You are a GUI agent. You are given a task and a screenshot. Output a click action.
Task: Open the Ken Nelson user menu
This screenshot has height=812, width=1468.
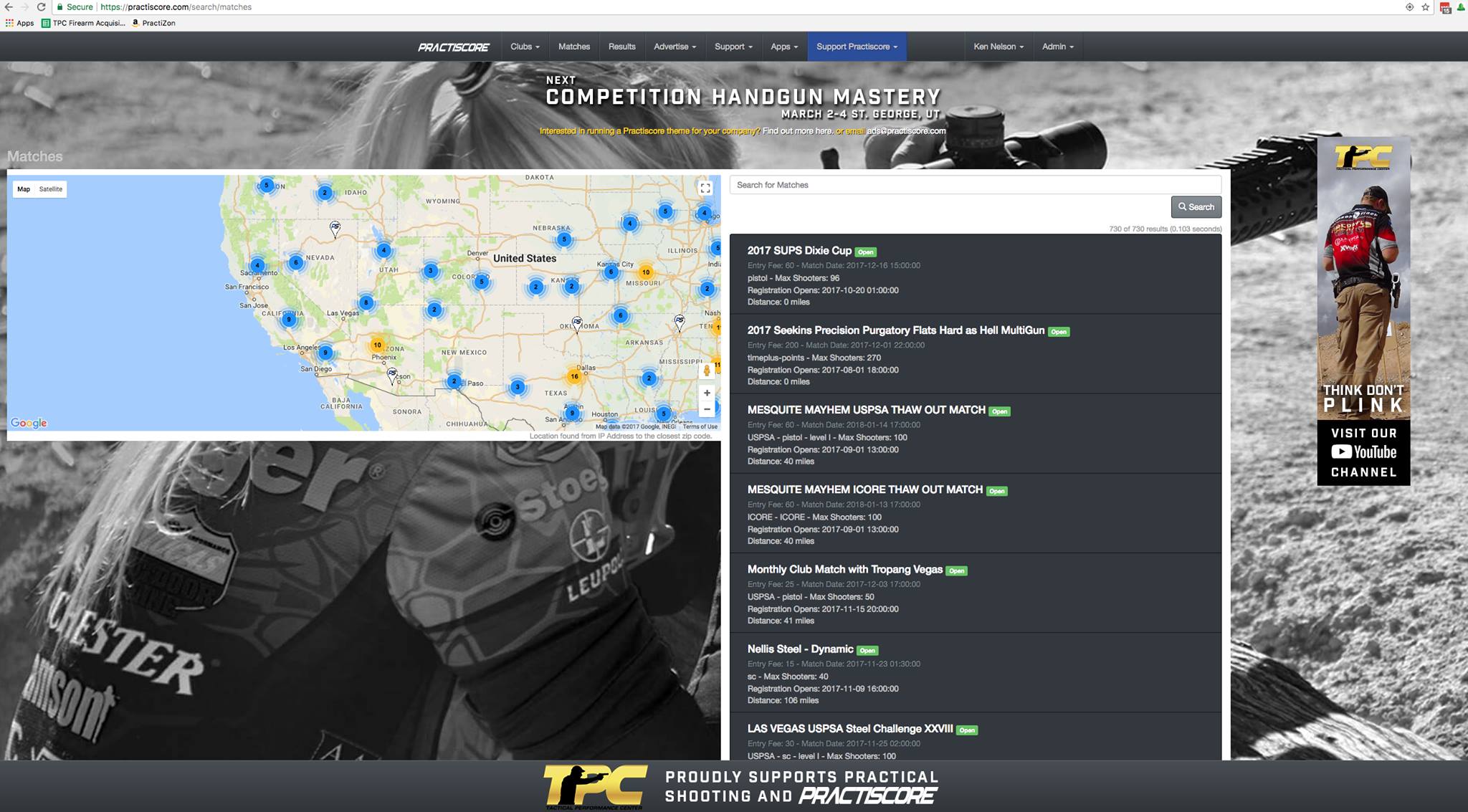998,47
